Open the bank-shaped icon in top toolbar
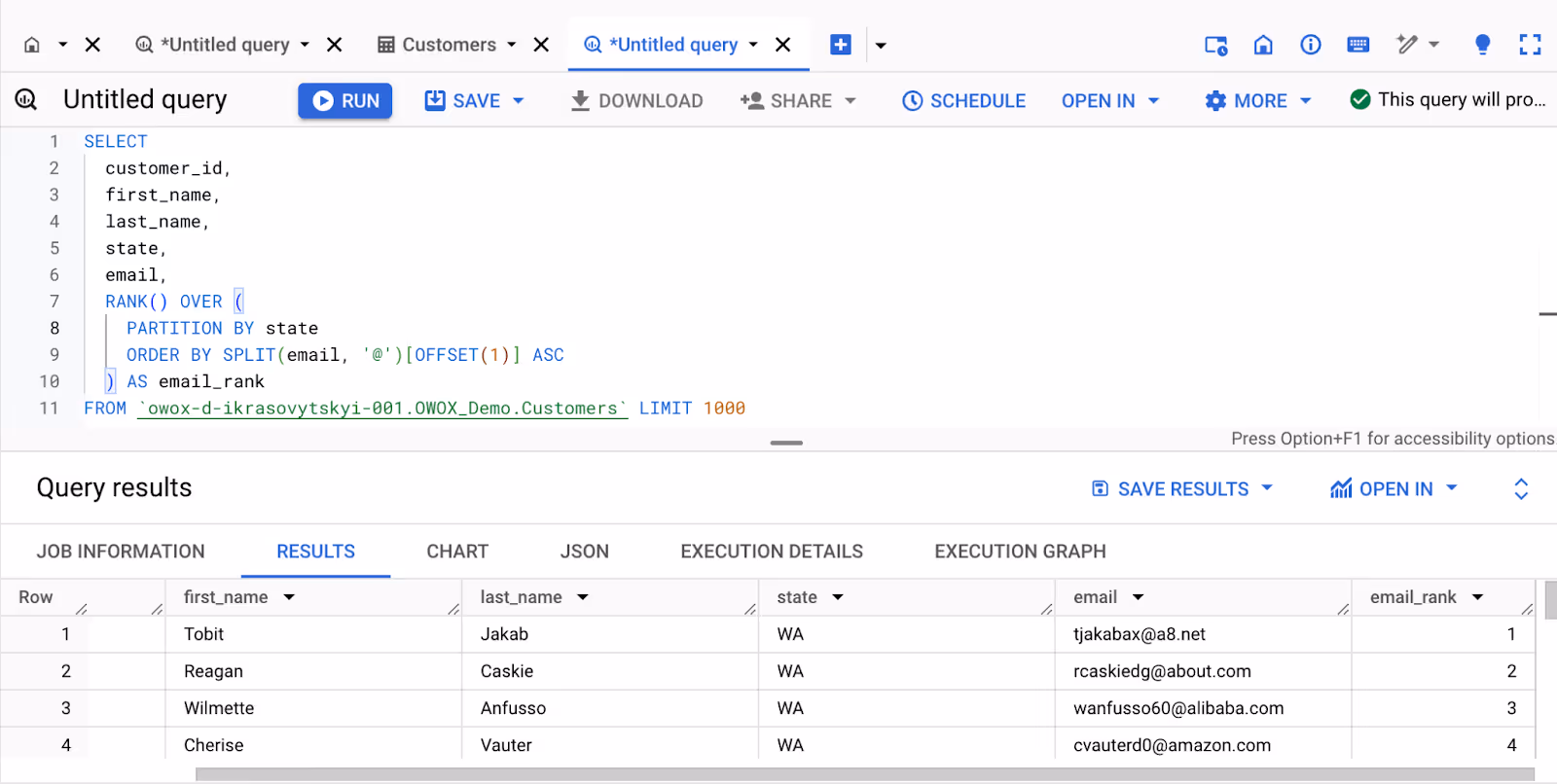1557x784 pixels. click(x=1263, y=45)
